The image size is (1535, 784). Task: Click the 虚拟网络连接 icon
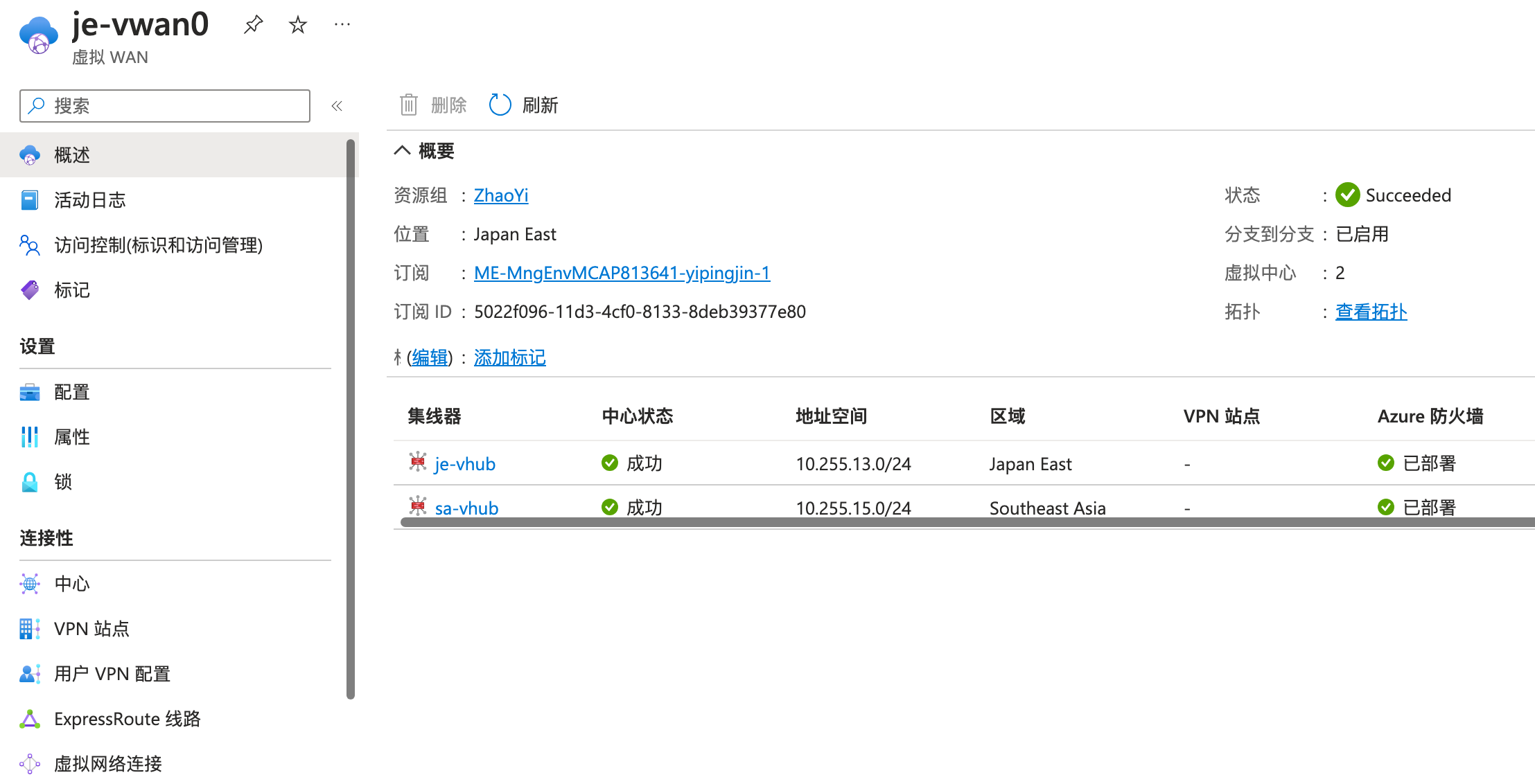tap(30, 764)
